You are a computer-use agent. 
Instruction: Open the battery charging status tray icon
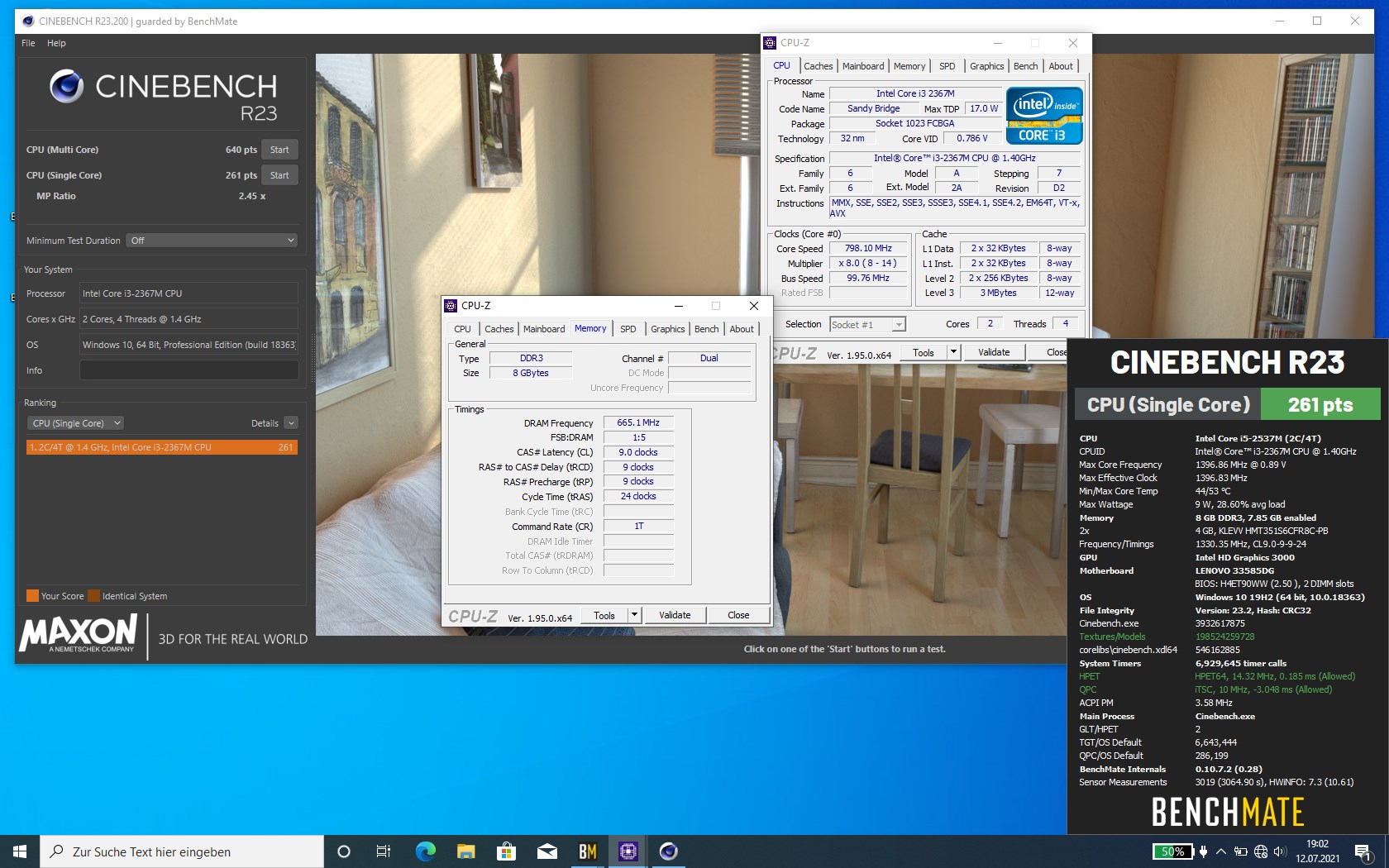point(1240,851)
